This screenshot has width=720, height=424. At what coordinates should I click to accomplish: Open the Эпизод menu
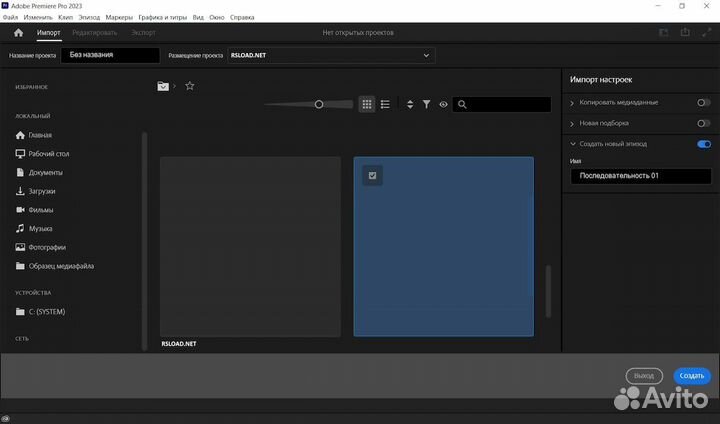pyautogui.click(x=89, y=17)
